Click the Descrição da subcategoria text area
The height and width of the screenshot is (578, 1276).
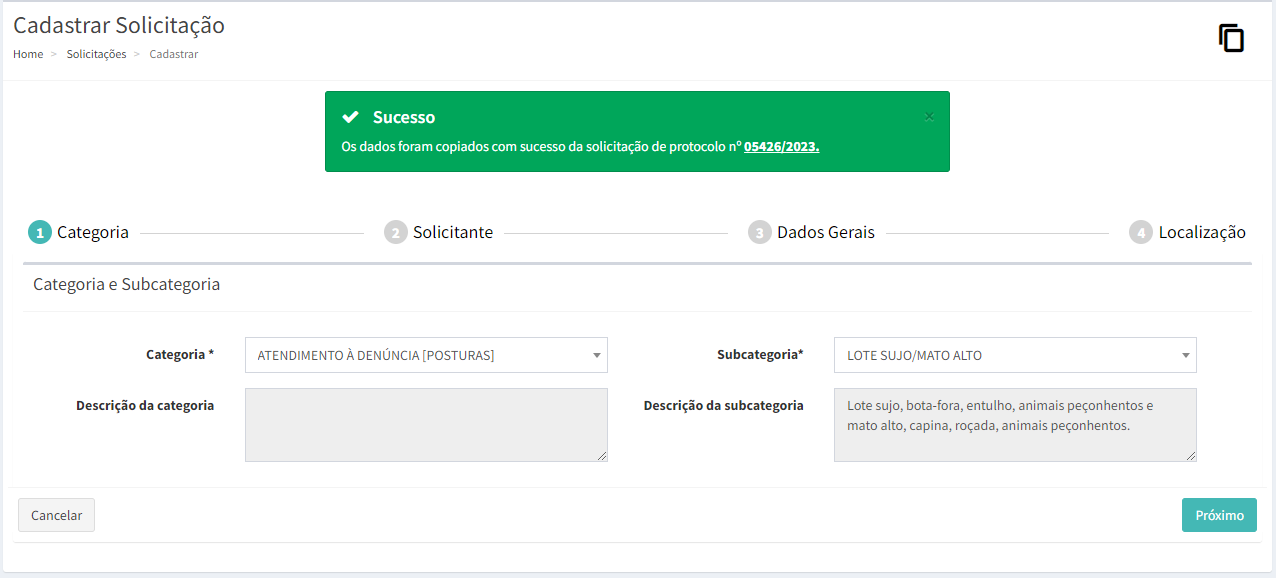(x=1015, y=424)
